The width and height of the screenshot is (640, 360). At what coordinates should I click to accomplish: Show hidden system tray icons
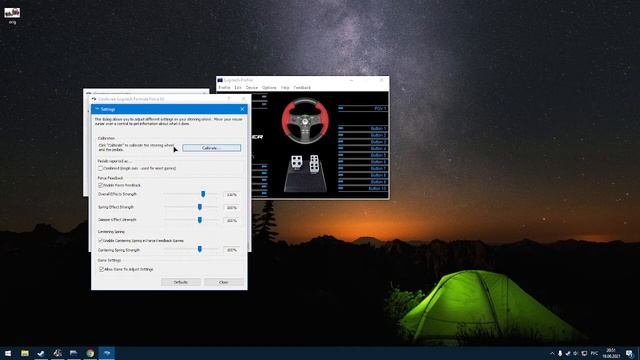[x=552, y=353]
